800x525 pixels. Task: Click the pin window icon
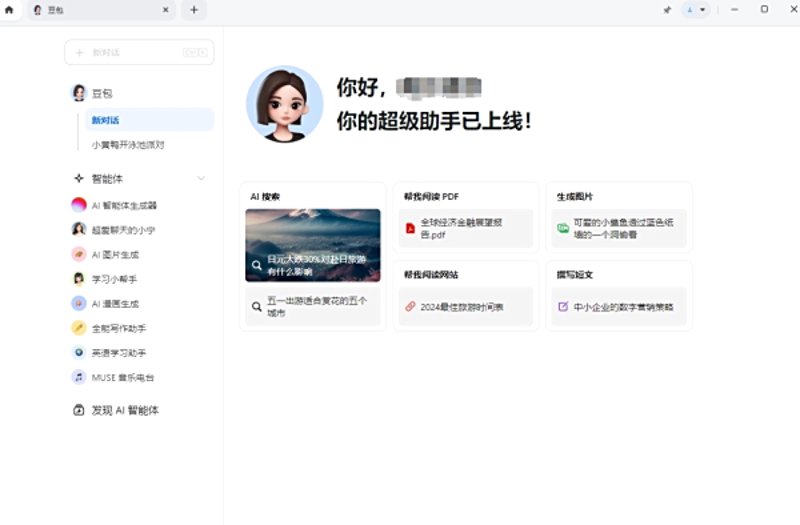pyautogui.click(x=667, y=10)
